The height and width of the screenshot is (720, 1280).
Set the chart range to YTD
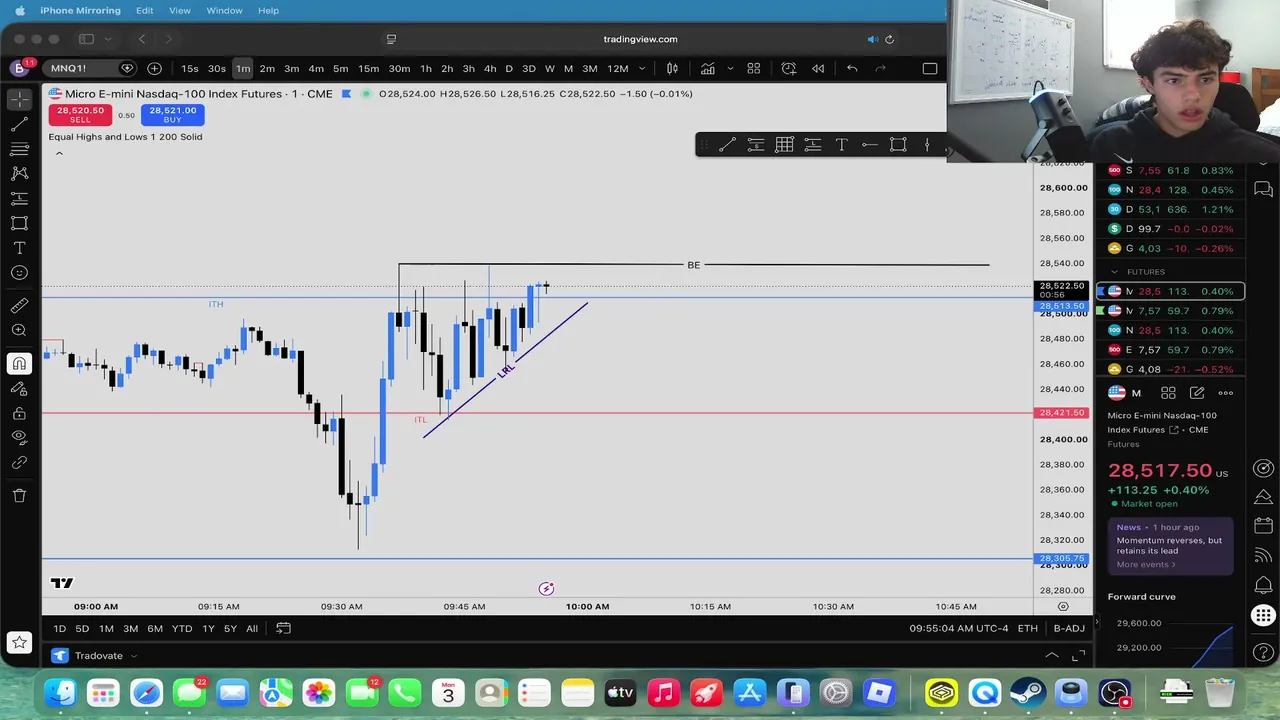point(181,628)
